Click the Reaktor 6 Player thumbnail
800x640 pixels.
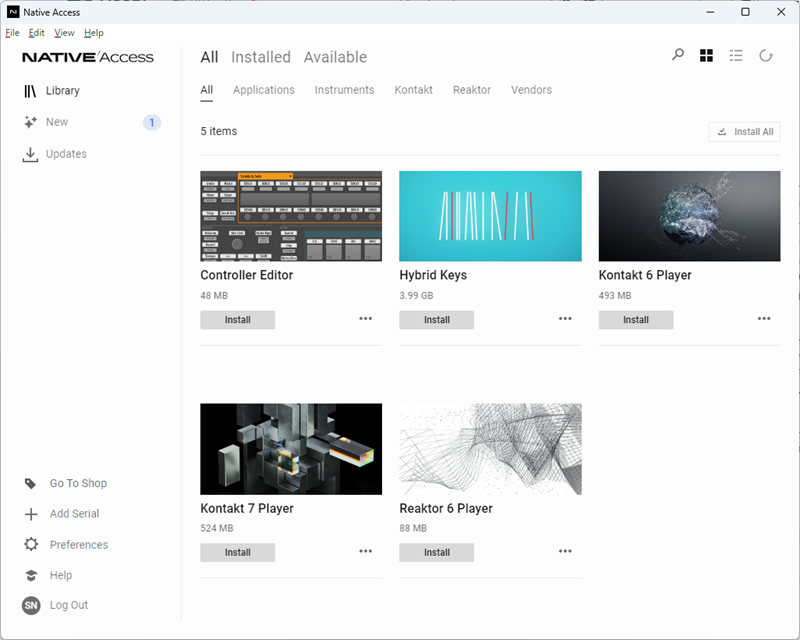[x=490, y=449]
